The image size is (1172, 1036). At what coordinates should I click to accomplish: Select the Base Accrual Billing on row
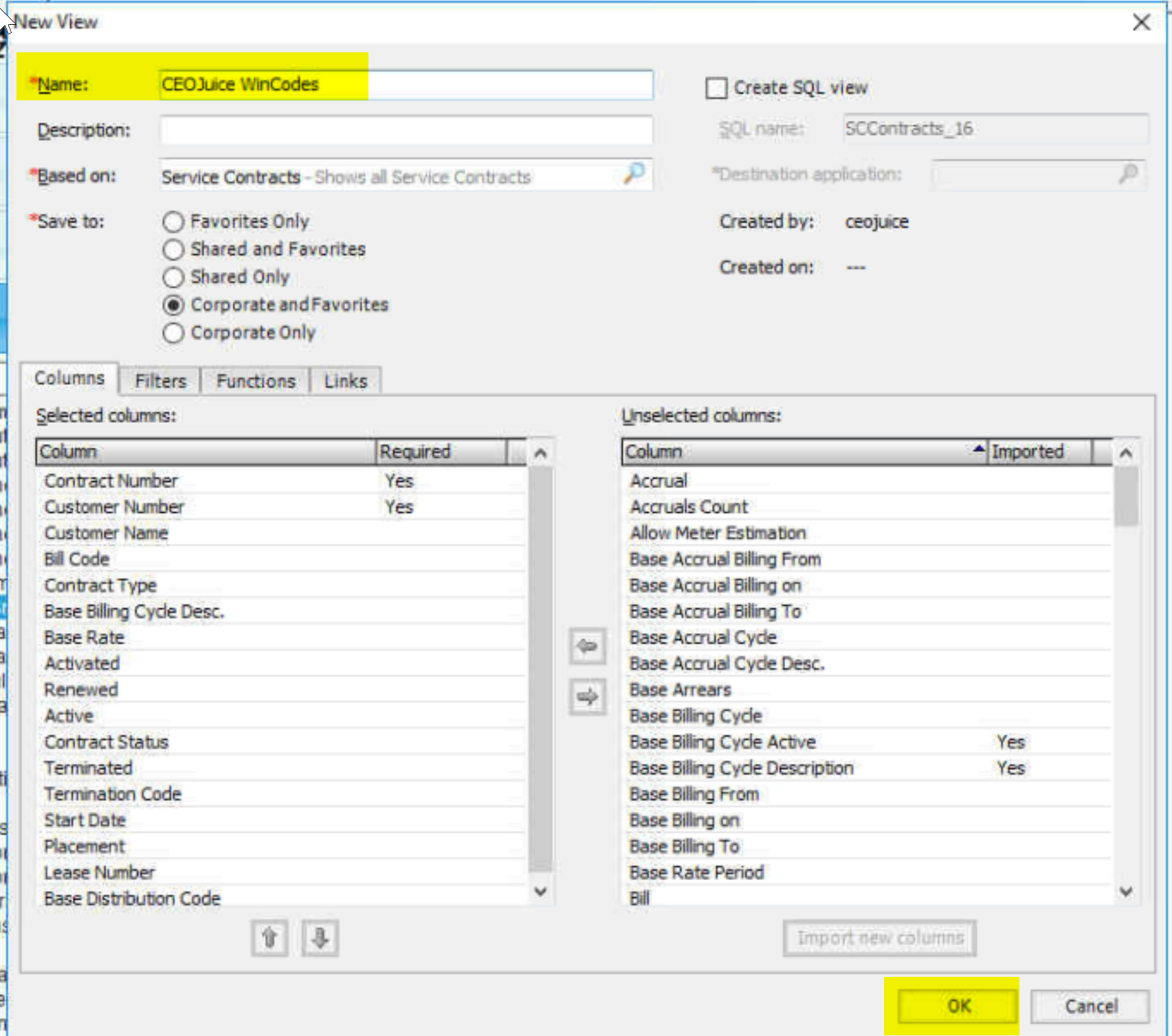click(x=867, y=585)
